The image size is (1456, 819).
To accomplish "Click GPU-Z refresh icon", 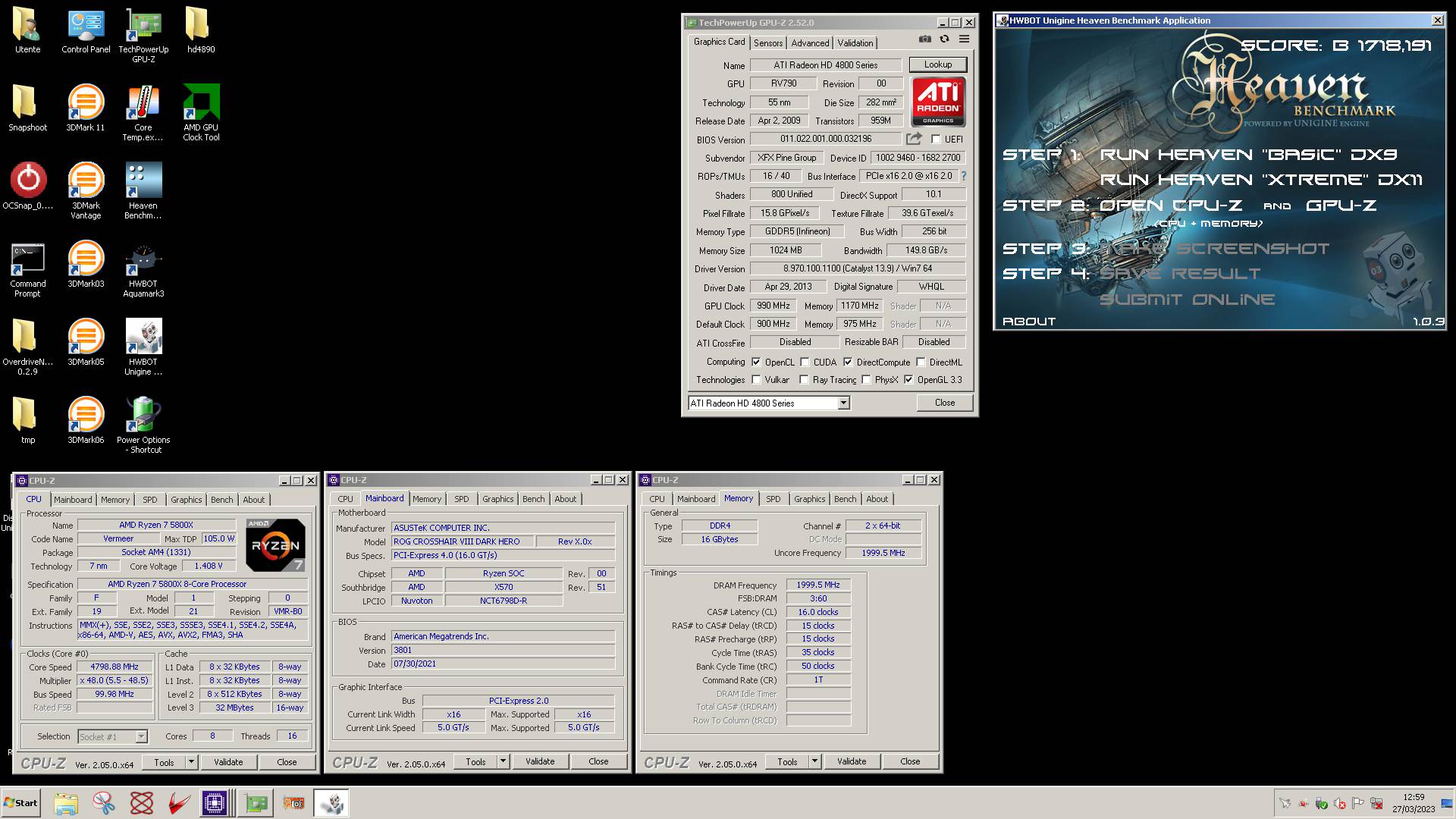I will [x=944, y=39].
